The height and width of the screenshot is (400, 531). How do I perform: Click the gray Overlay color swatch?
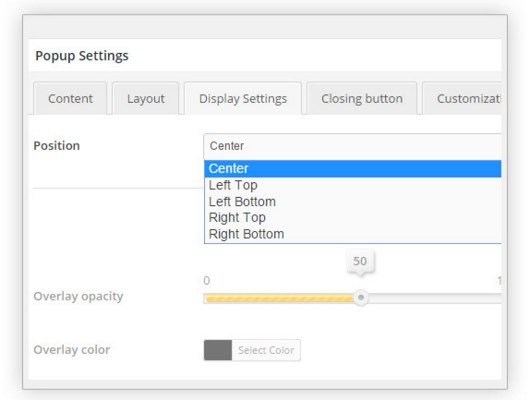click(218, 350)
